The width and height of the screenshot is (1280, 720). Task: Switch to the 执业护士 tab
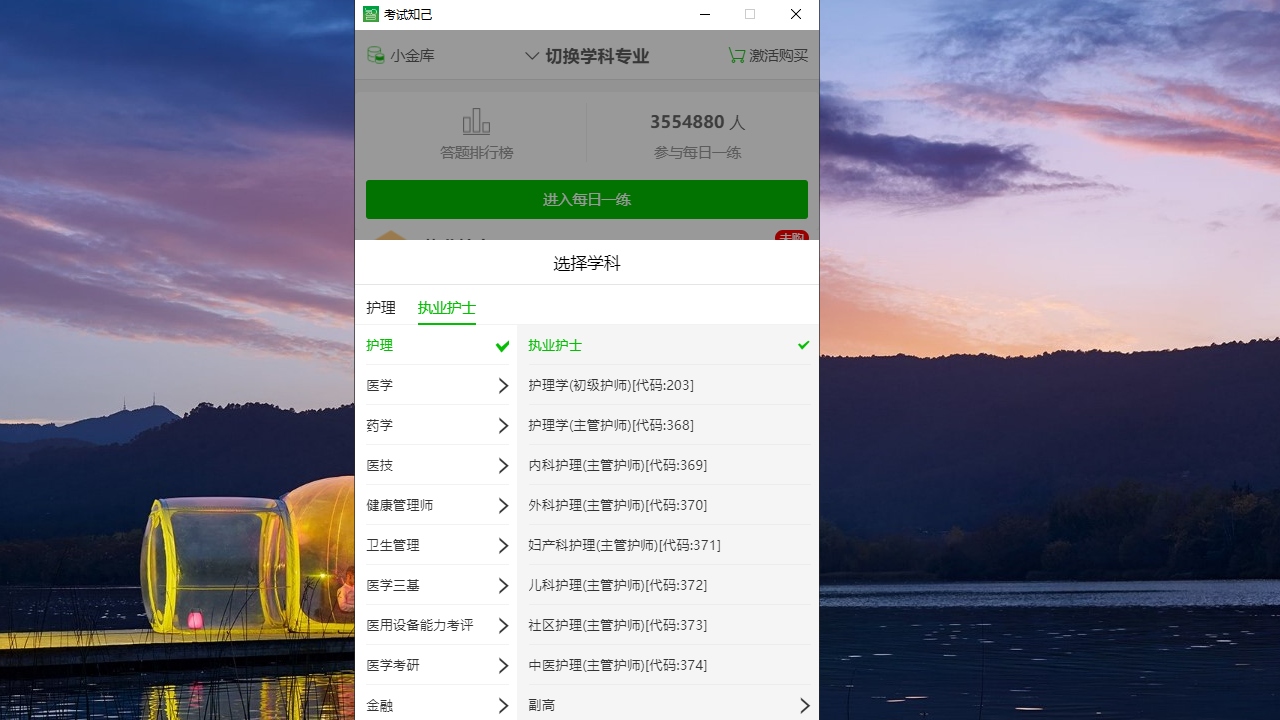[x=446, y=307]
